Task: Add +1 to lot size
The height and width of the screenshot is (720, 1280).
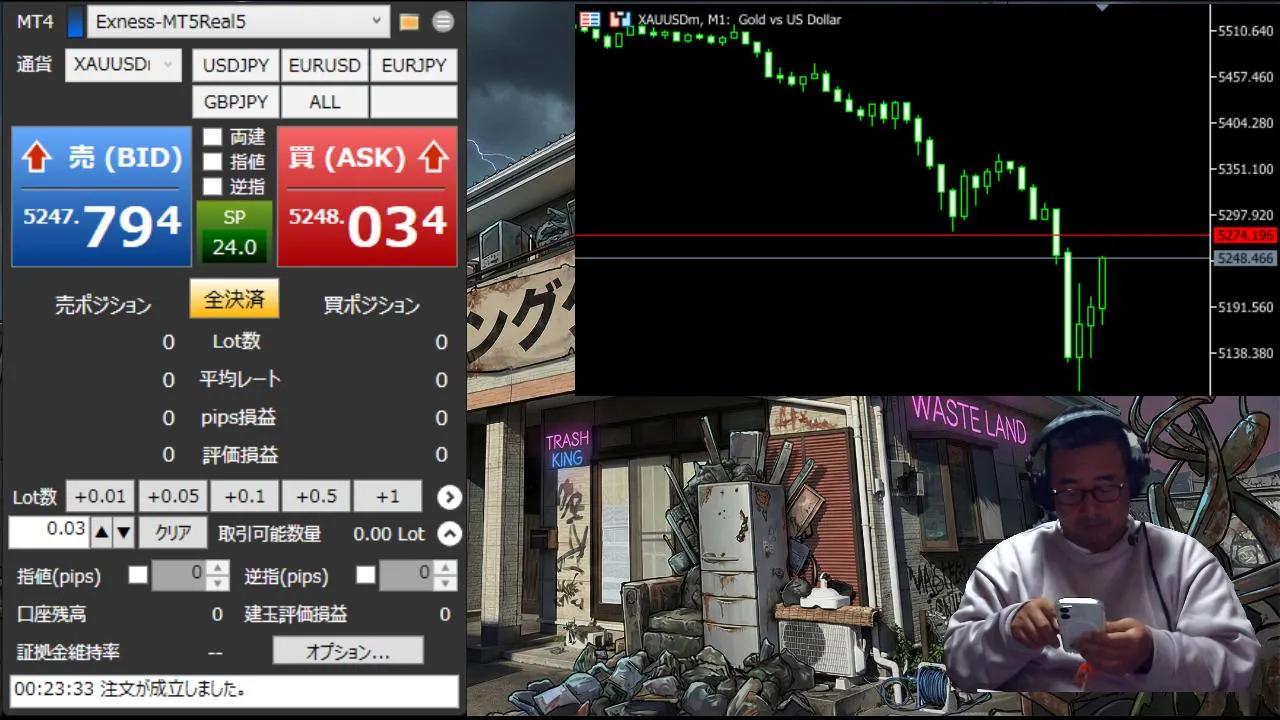Action: (388, 496)
